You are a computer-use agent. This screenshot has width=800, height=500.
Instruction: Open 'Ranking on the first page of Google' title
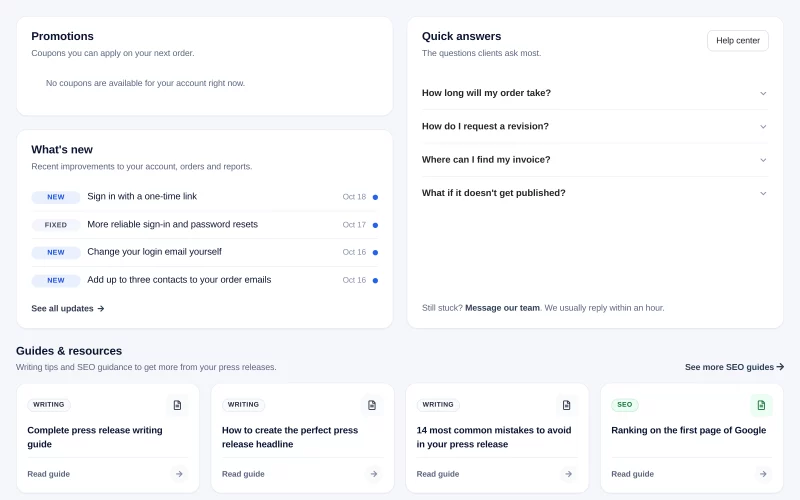coord(688,430)
